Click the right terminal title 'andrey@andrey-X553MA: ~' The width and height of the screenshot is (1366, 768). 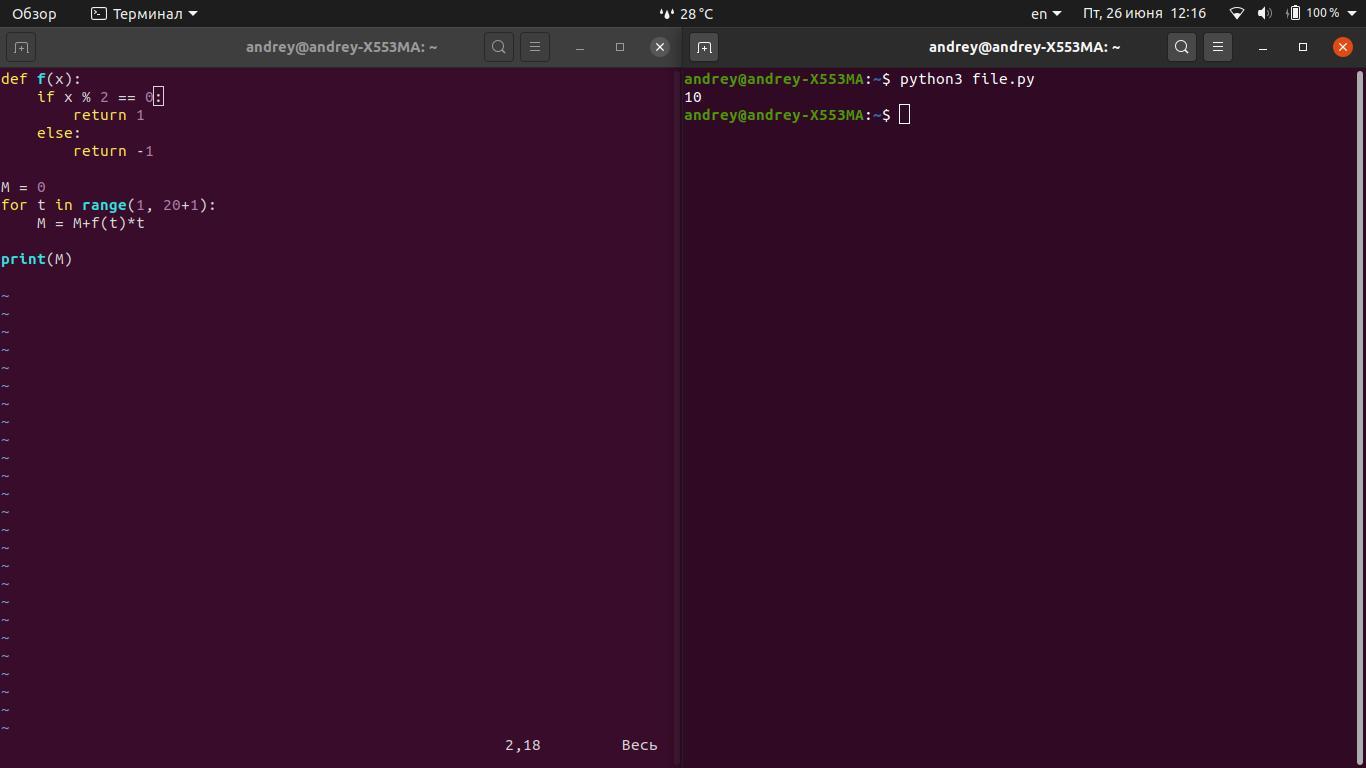point(1025,47)
